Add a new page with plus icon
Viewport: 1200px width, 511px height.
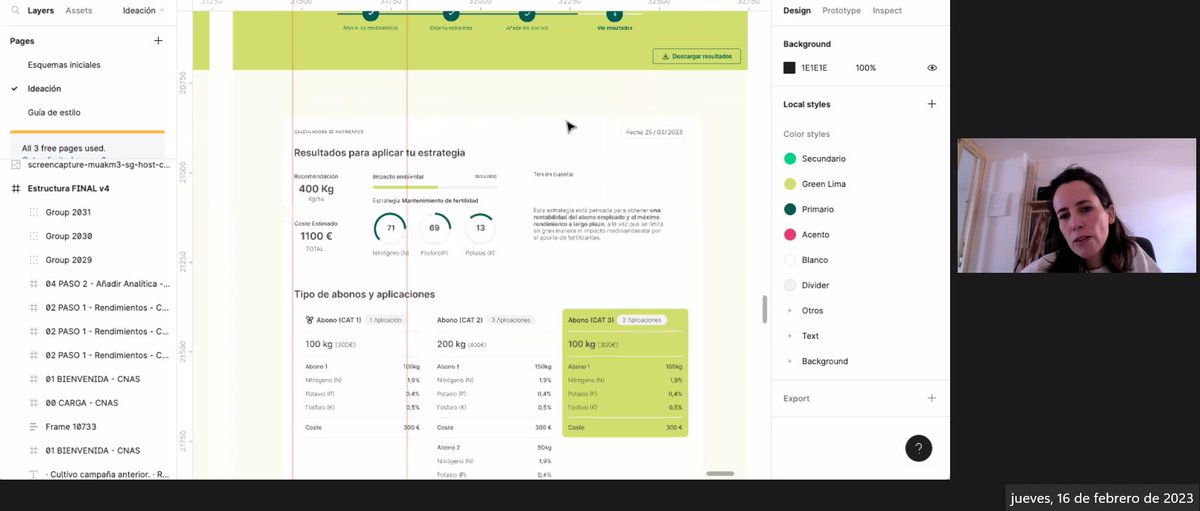(158, 41)
